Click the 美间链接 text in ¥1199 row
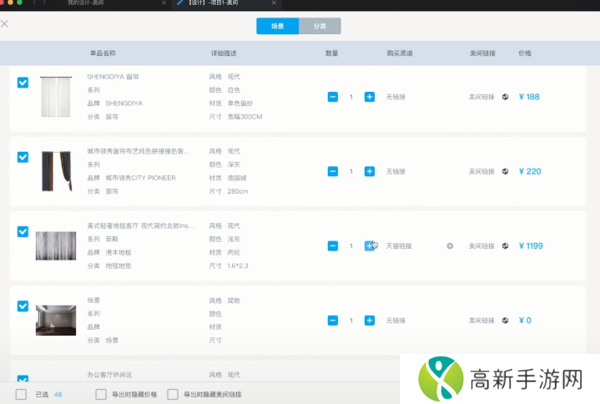 click(482, 246)
